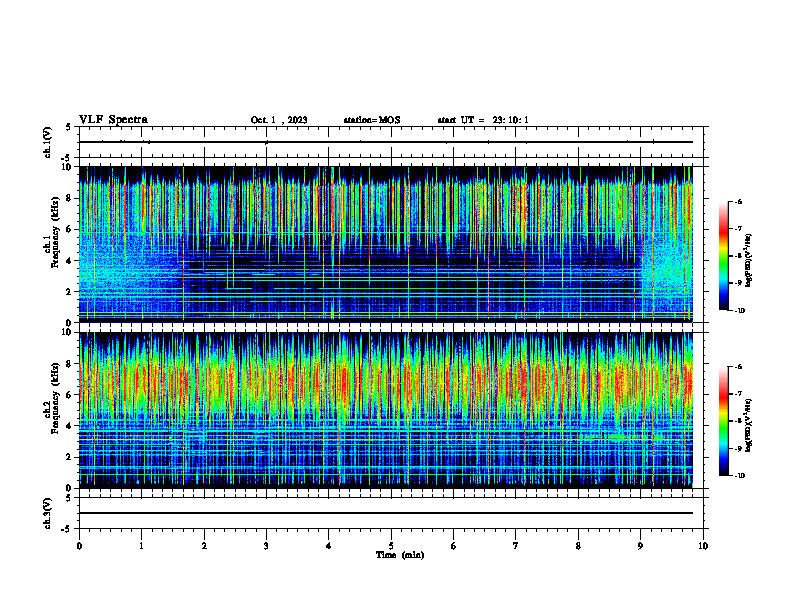Click the "Time (min)" axis label
The width and height of the screenshot is (792, 612).
400,555
